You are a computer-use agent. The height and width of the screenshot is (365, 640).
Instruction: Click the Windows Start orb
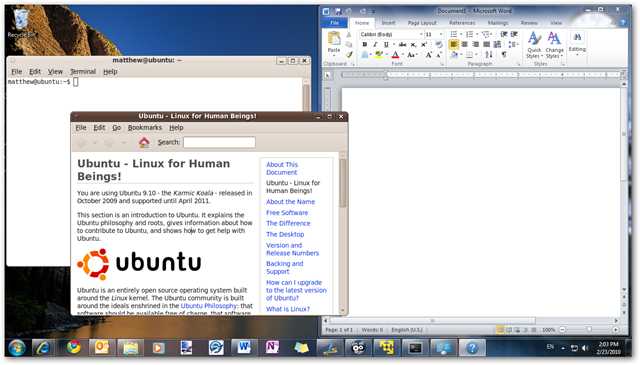17,348
